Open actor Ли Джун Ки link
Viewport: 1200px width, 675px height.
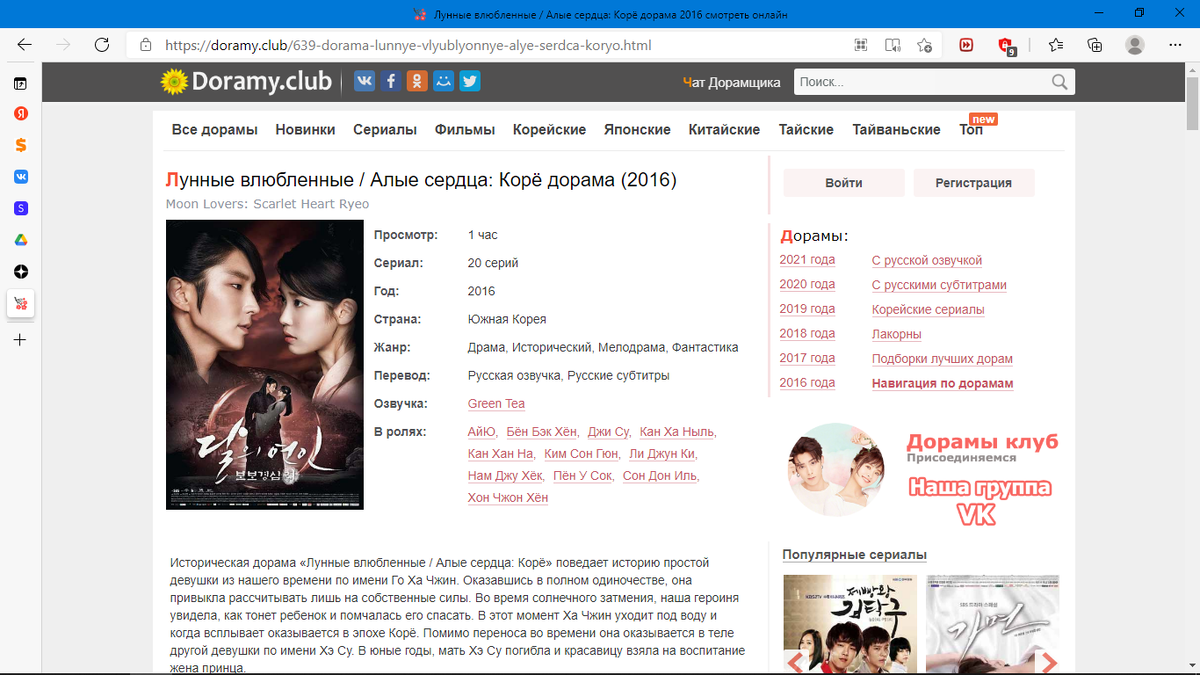click(x=661, y=454)
